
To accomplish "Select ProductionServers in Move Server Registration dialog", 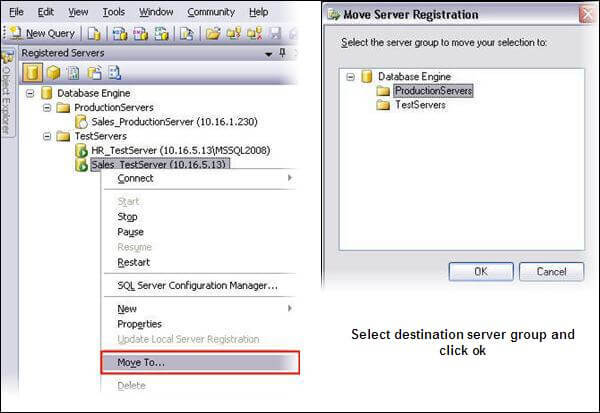I will 433,91.
